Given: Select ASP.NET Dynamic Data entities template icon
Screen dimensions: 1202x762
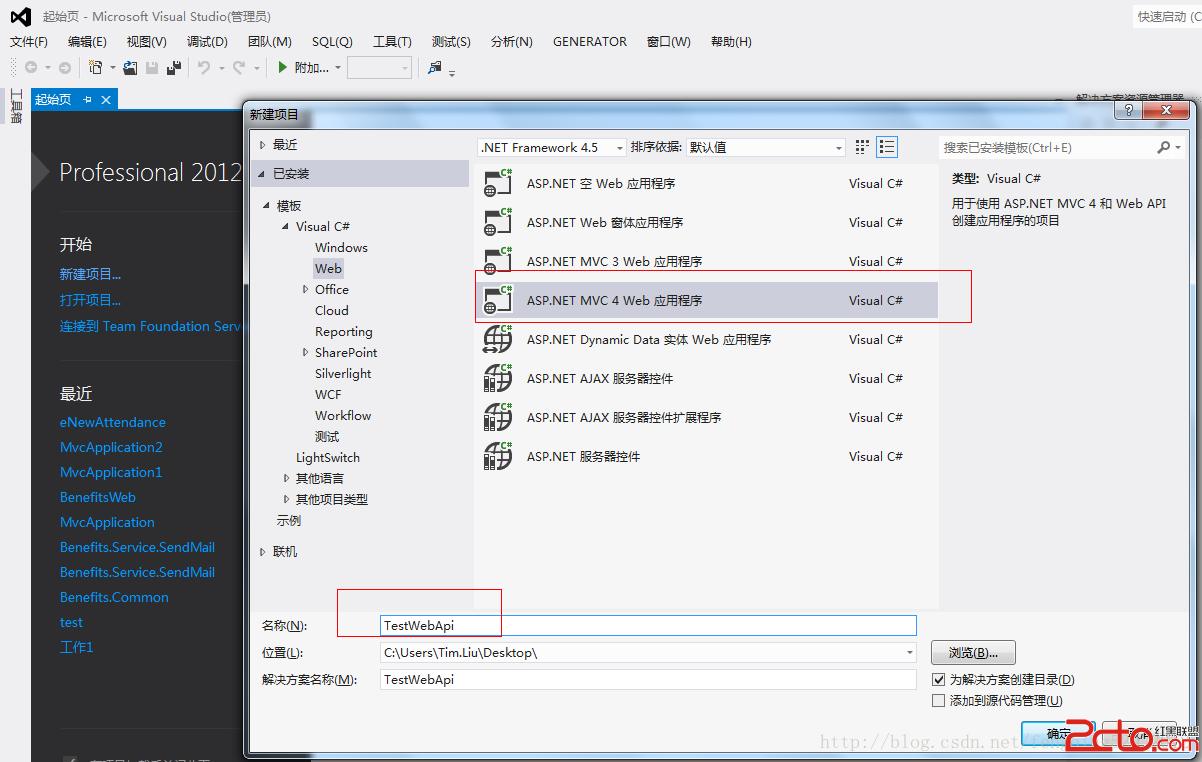Looking at the screenshot, I should coord(498,340).
